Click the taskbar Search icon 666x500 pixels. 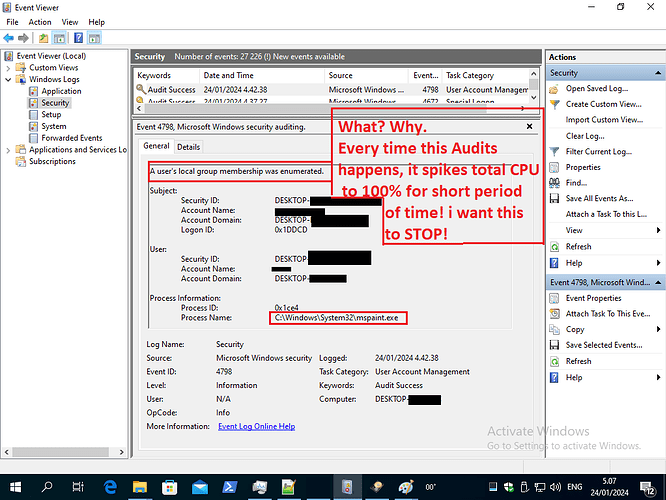(47, 487)
